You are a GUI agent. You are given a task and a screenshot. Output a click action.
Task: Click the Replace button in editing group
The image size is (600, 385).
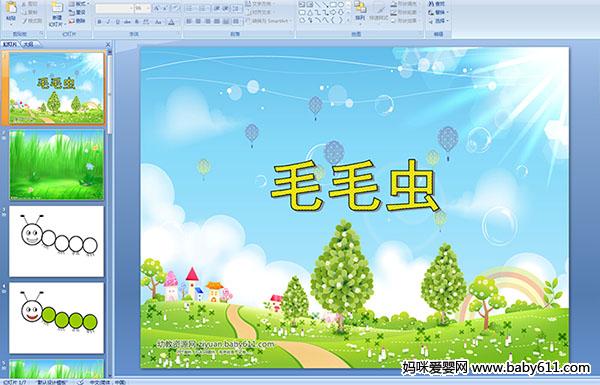click(437, 12)
